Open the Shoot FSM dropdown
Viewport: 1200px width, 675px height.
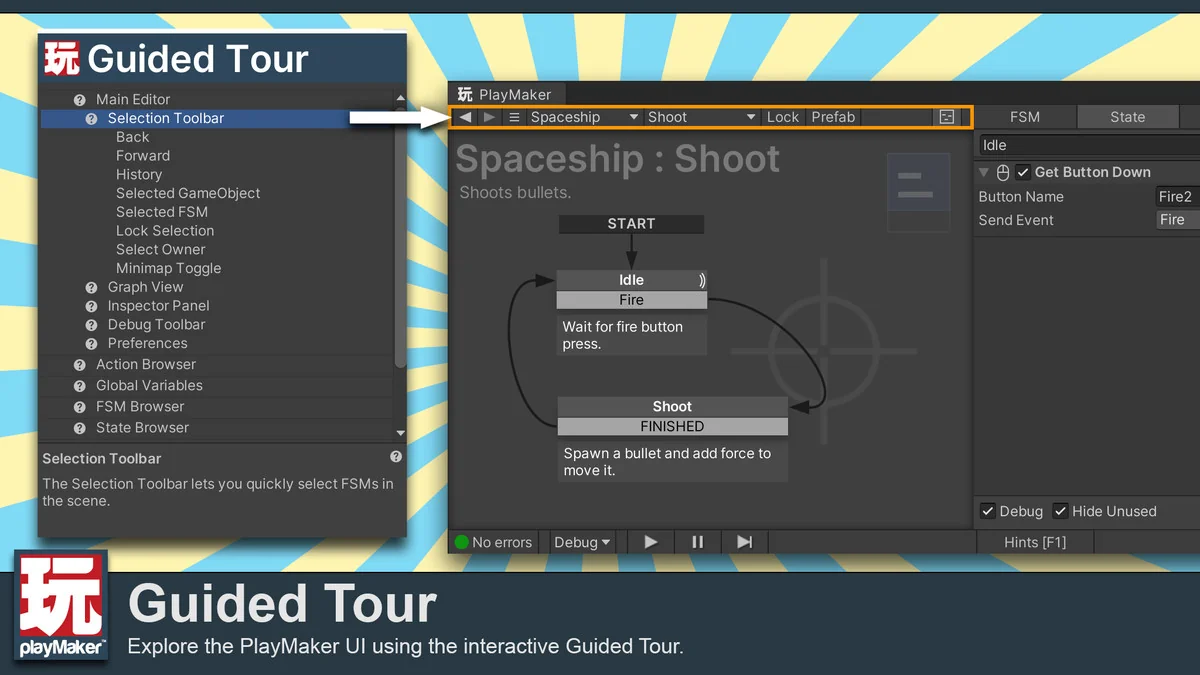click(x=701, y=117)
